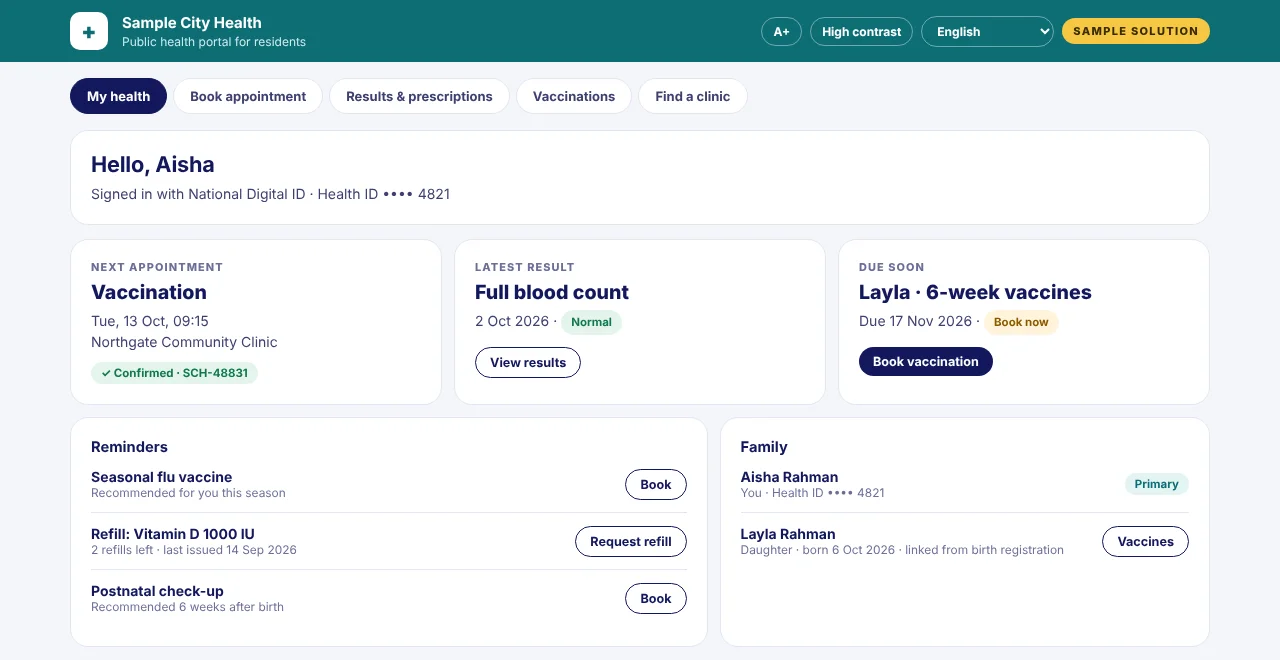Click Recommended for you this season text
Image resolution: width=1280 pixels, height=660 pixels.
pos(188,493)
